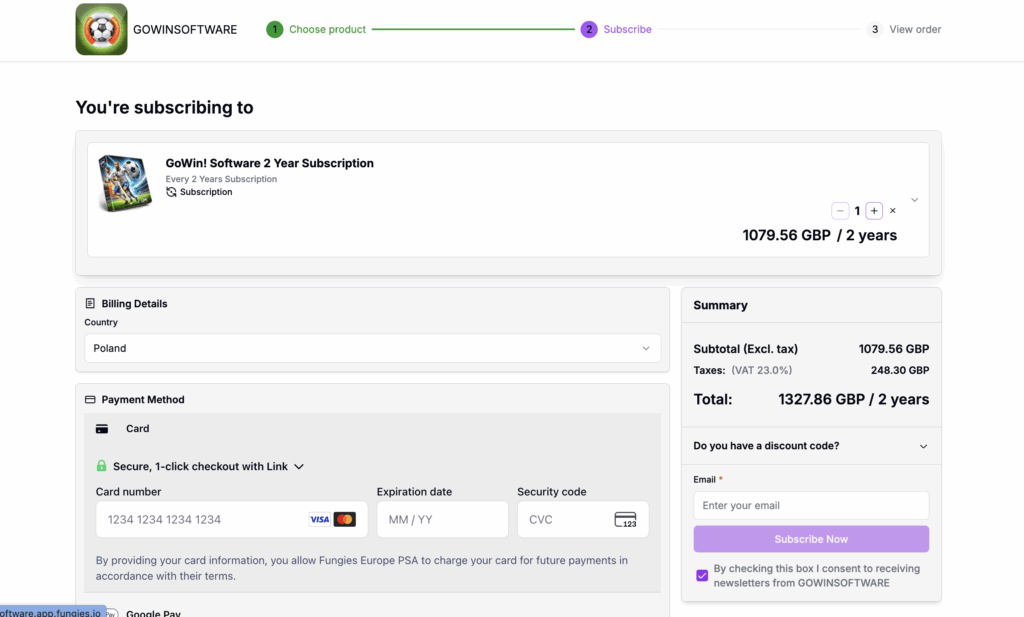Screen dimensions: 1024x617
Task: Click the step 1 circle indicator
Action: point(275,29)
